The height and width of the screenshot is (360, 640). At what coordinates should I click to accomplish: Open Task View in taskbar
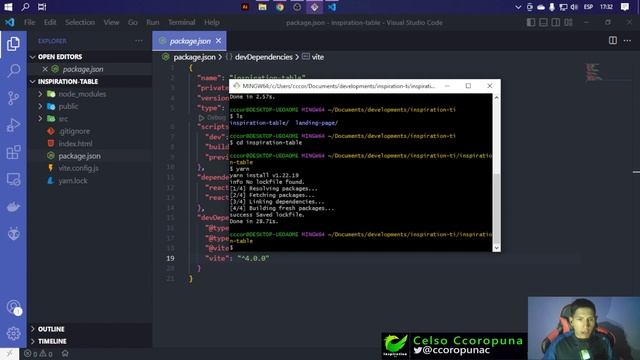coord(42,7)
